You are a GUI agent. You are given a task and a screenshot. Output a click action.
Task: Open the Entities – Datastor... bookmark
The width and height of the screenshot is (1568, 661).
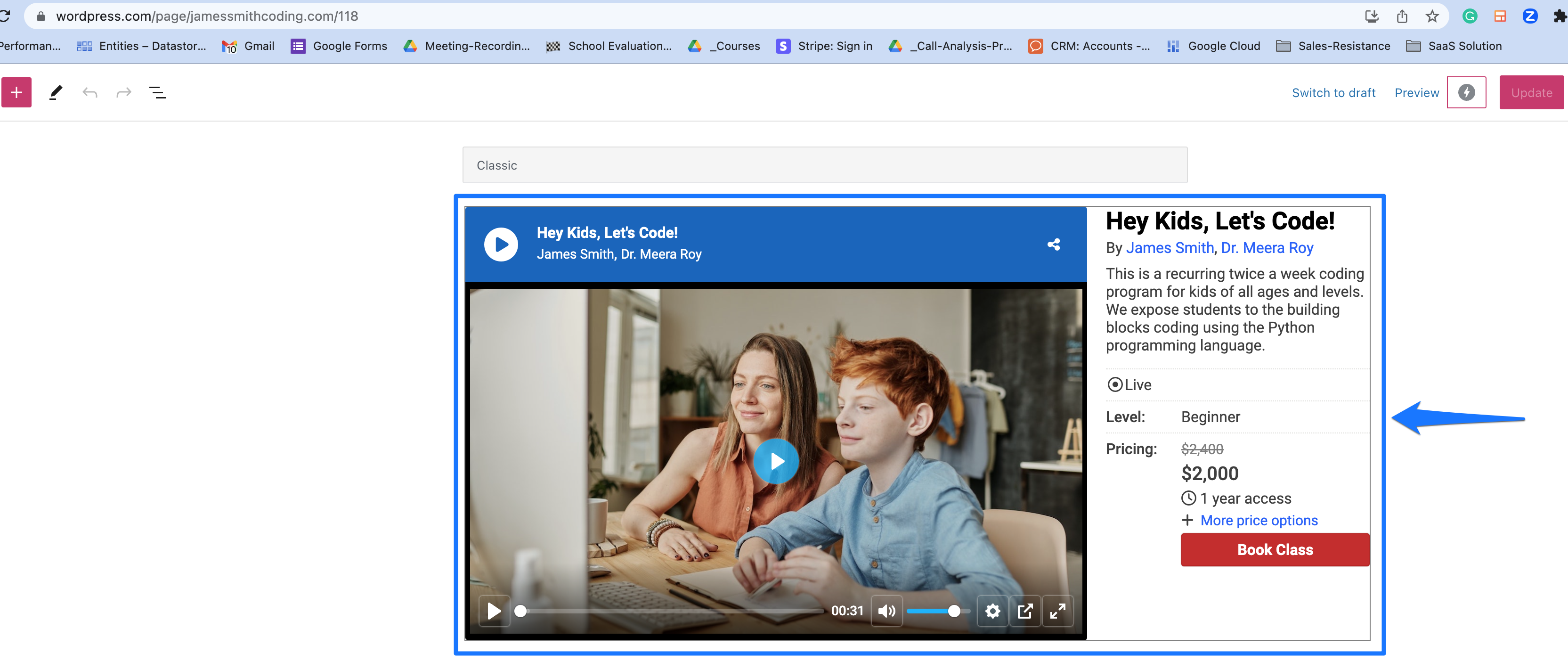pyautogui.click(x=142, y=46)
